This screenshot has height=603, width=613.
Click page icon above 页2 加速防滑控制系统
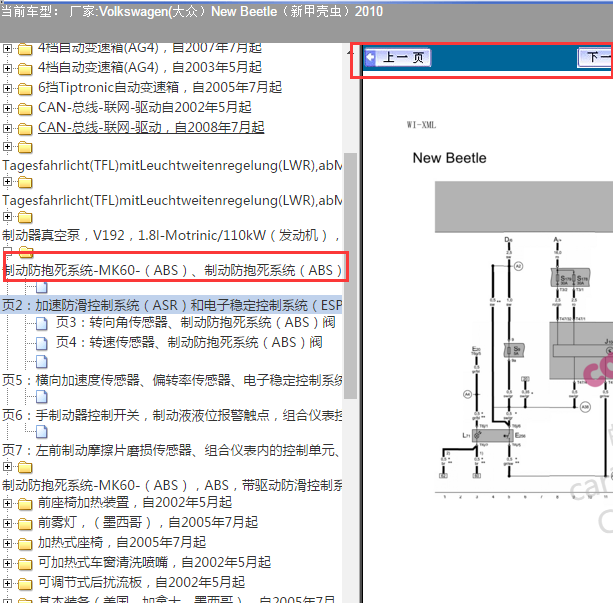pos(42,287)
